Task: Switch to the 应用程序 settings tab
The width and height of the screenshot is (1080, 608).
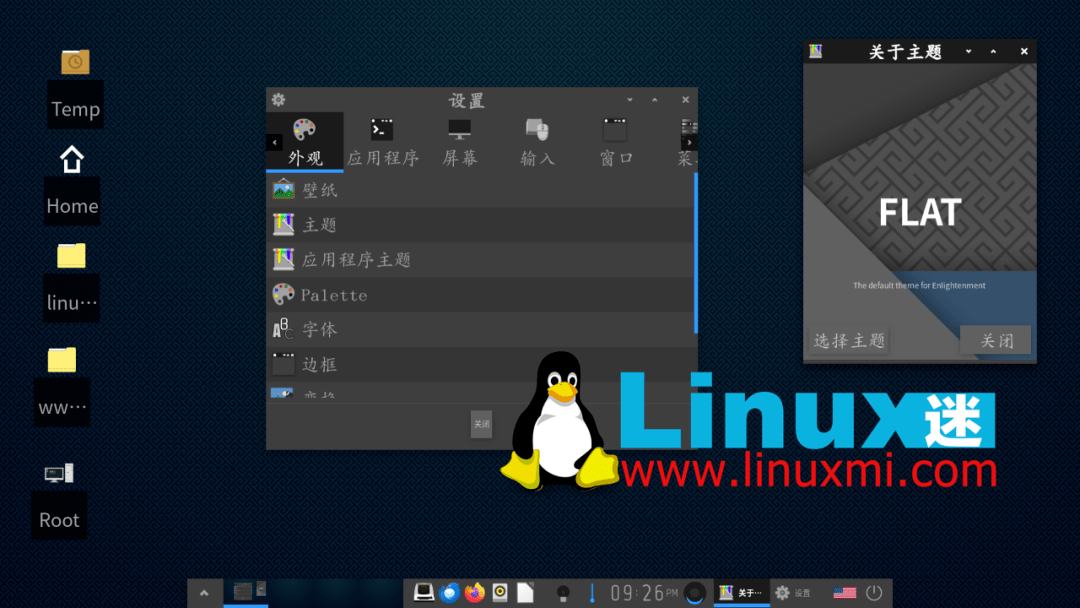Action: [381, 140]
